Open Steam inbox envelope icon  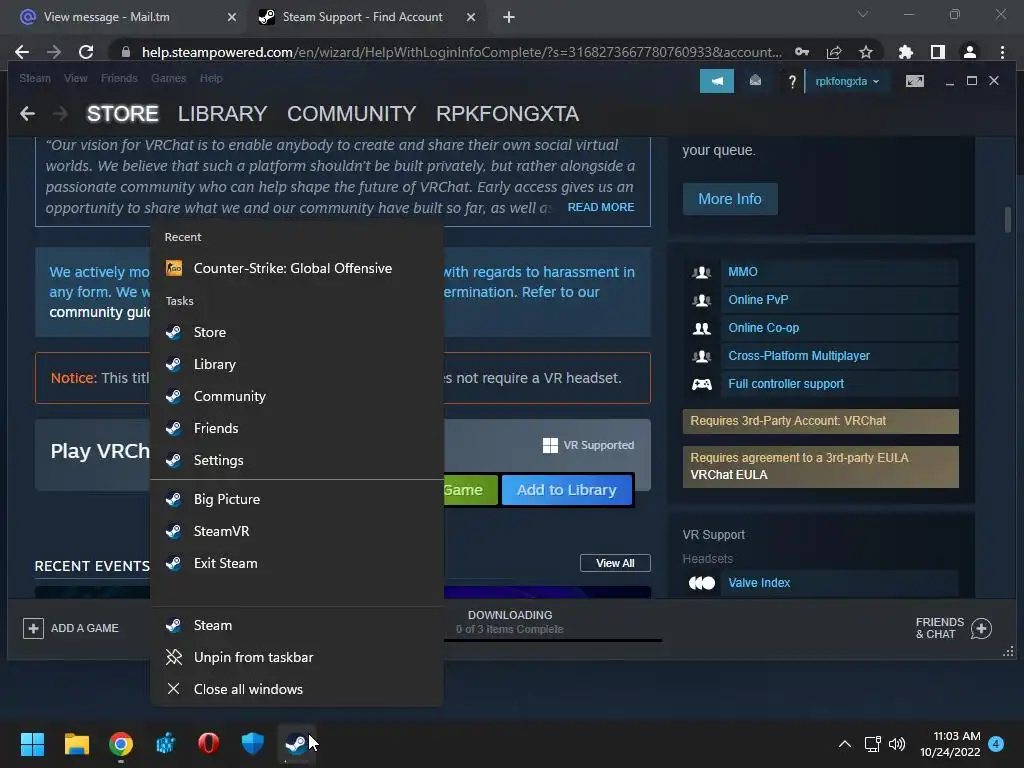[755, 81]
